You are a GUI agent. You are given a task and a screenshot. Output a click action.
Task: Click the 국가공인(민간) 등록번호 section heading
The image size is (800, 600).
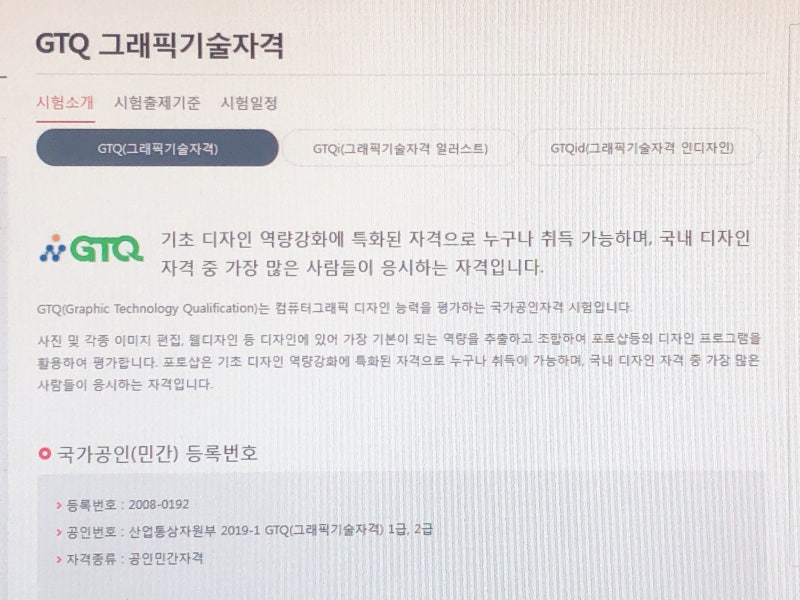157,453
